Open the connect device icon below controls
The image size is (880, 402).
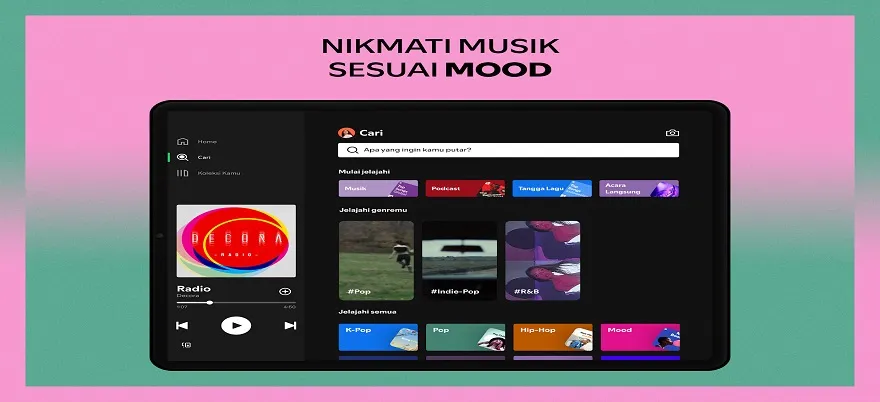(x=186, y=345)
